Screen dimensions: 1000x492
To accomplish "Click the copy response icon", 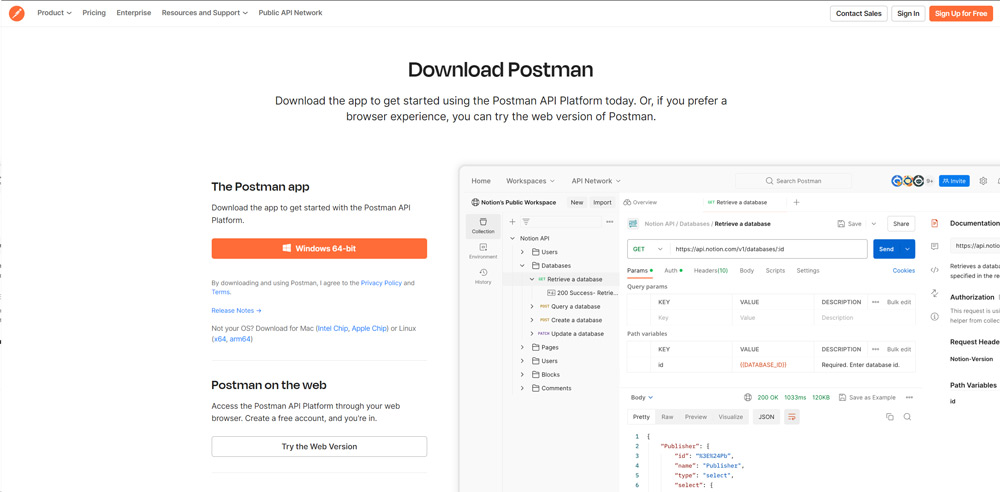I will pyautogui.click(x=890, y=417).
